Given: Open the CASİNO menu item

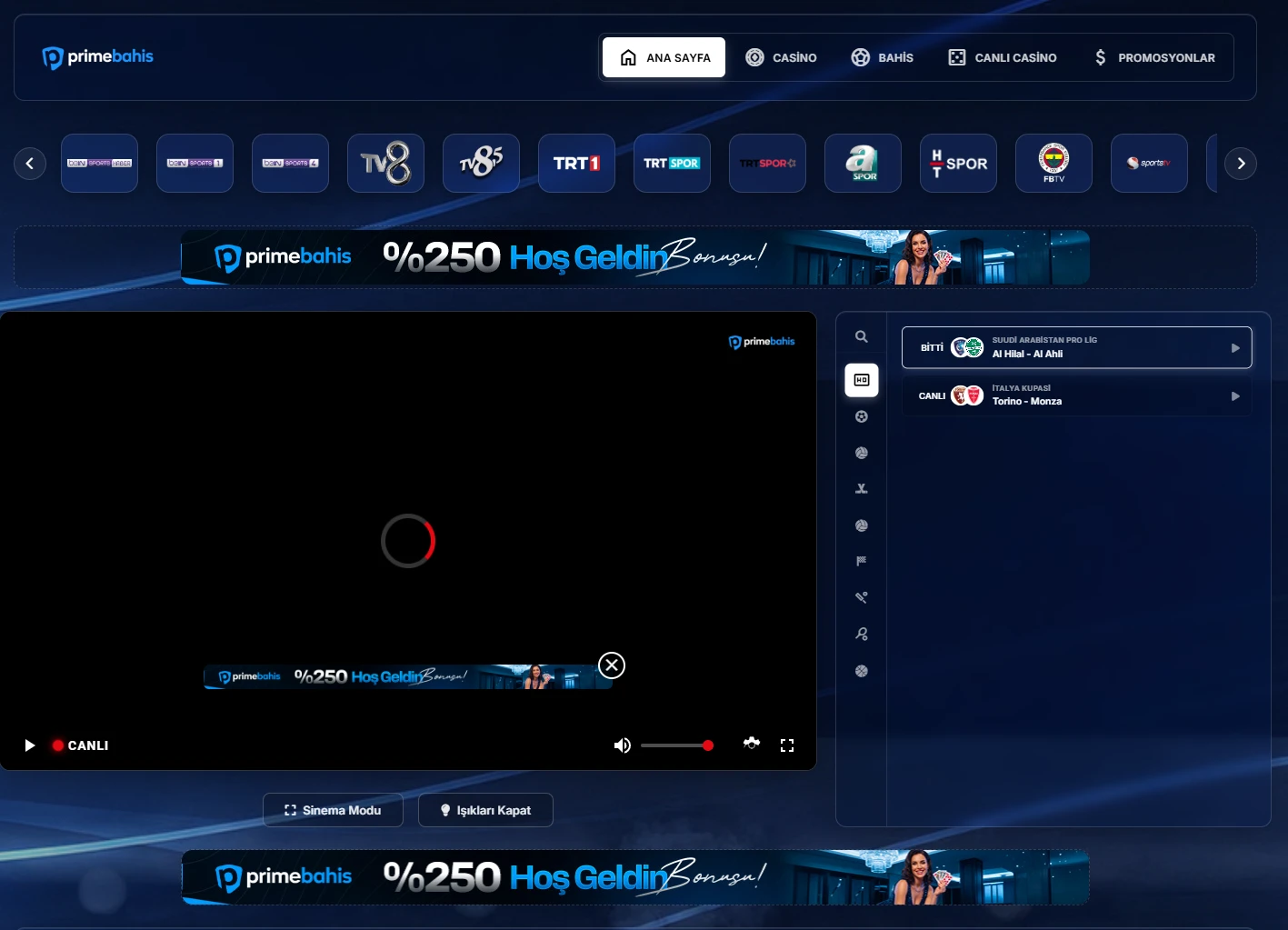Looking at the screenshot, I should tap(781, 57).
